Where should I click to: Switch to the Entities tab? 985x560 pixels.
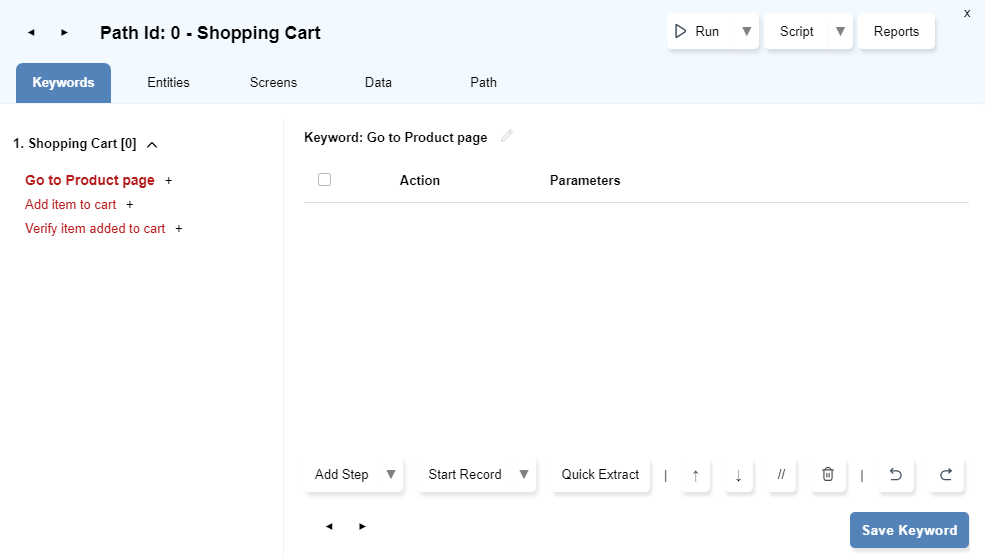[x=168, y=83]
